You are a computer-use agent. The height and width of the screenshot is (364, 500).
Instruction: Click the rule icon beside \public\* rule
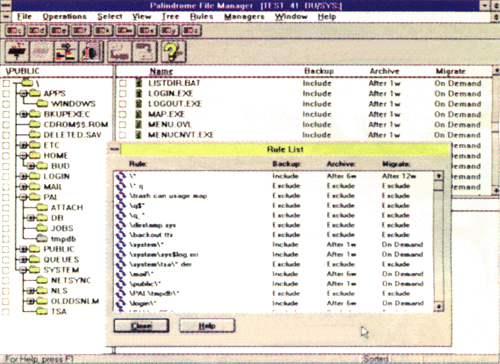[x=121, y=284]
